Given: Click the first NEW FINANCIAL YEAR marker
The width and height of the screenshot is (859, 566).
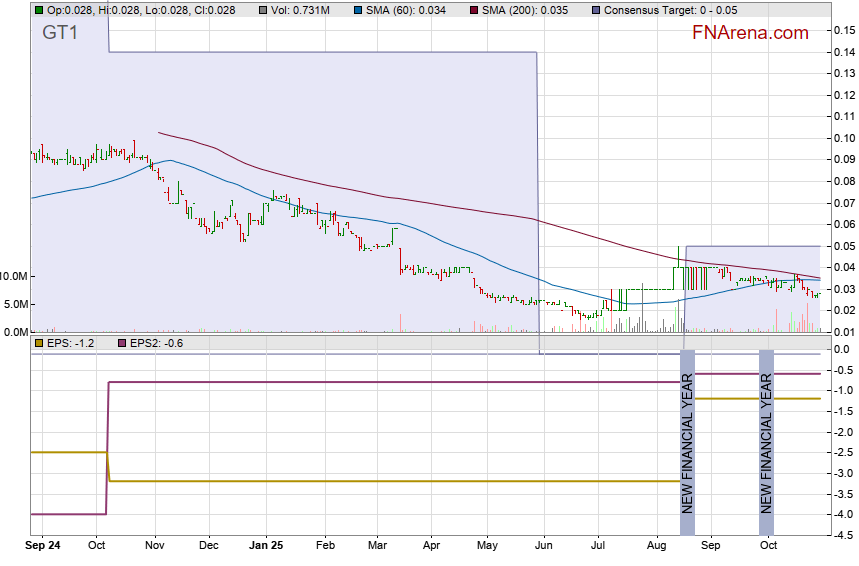Looking at the screenshot, I should 687,442.
